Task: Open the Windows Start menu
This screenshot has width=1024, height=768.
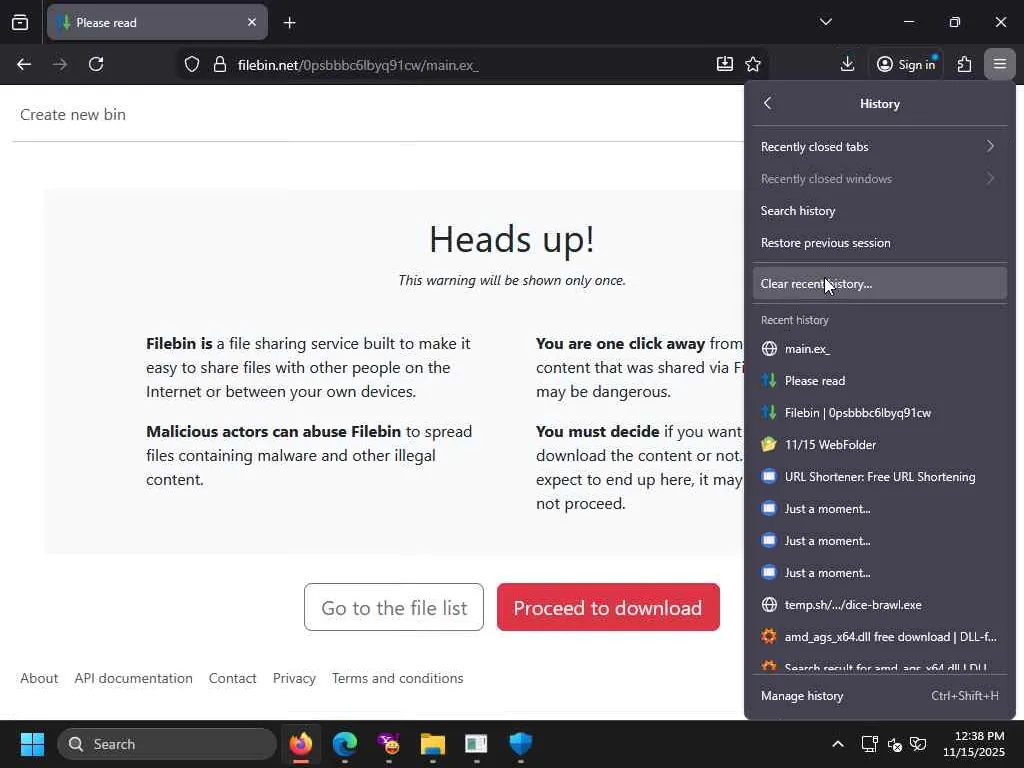Action: pos(32,744)
